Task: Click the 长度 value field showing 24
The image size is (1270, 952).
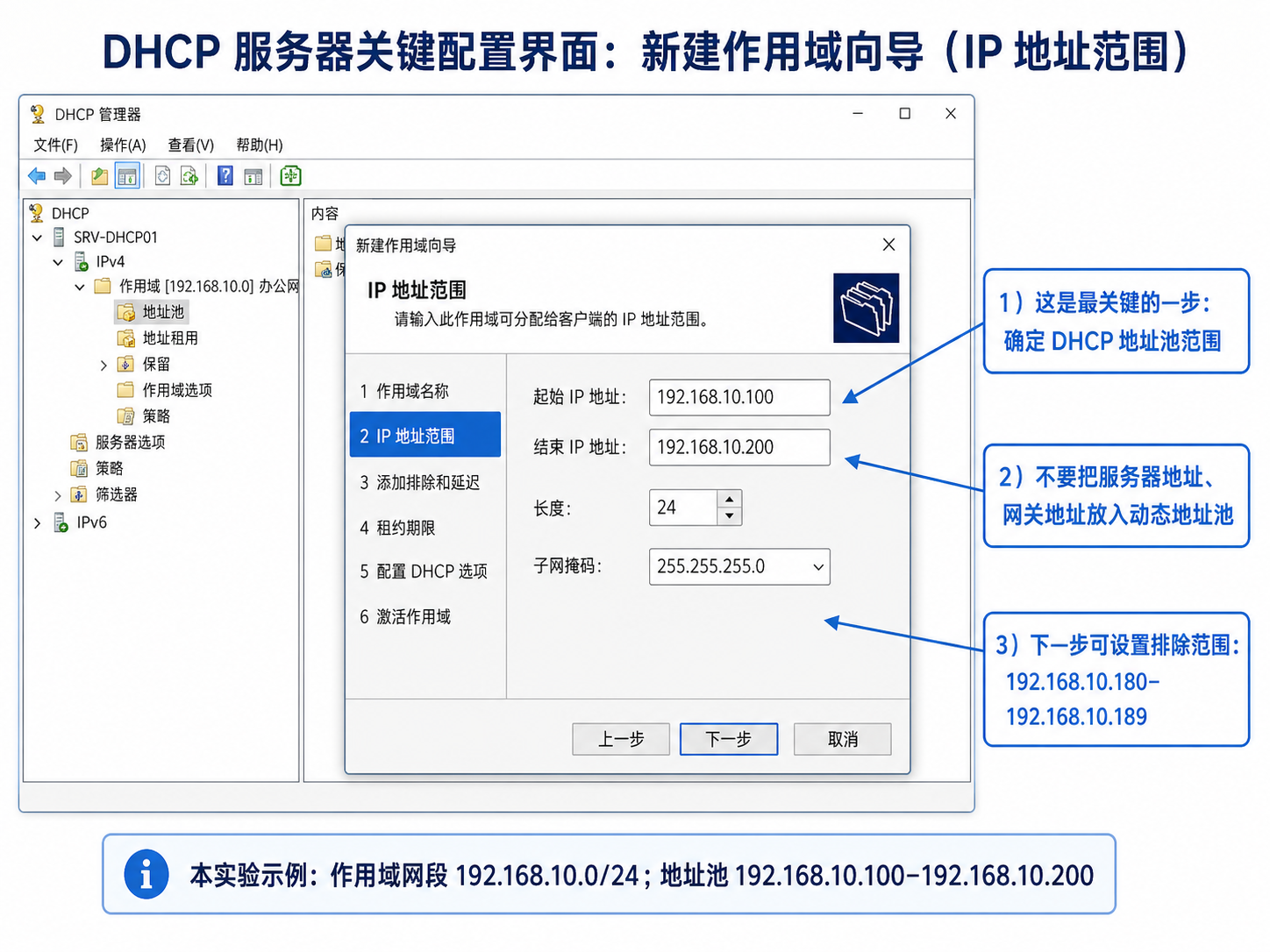Action: (683, 508)
